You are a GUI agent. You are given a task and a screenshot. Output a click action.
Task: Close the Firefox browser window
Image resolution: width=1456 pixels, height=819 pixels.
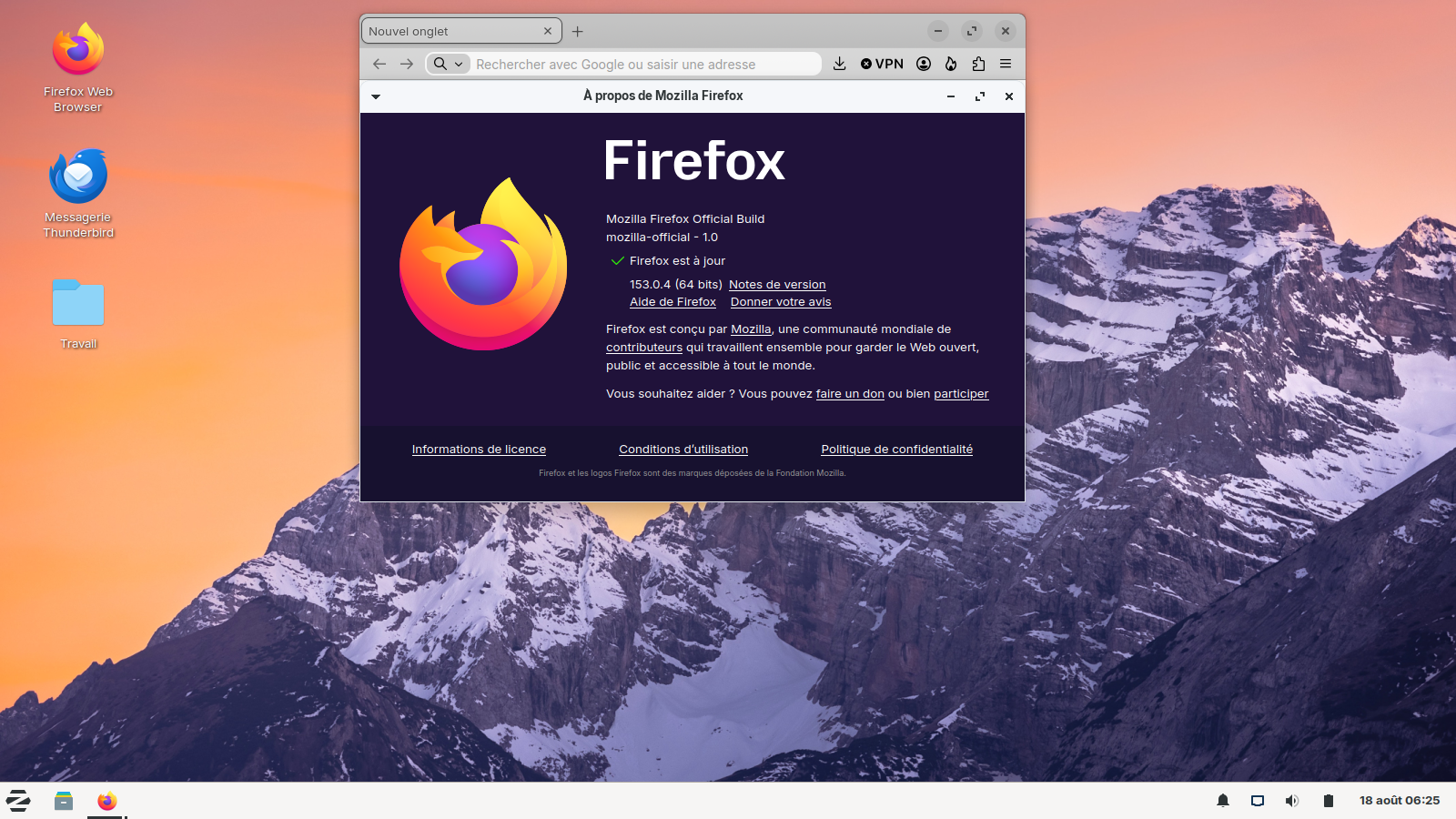[x=1006, y=31]
